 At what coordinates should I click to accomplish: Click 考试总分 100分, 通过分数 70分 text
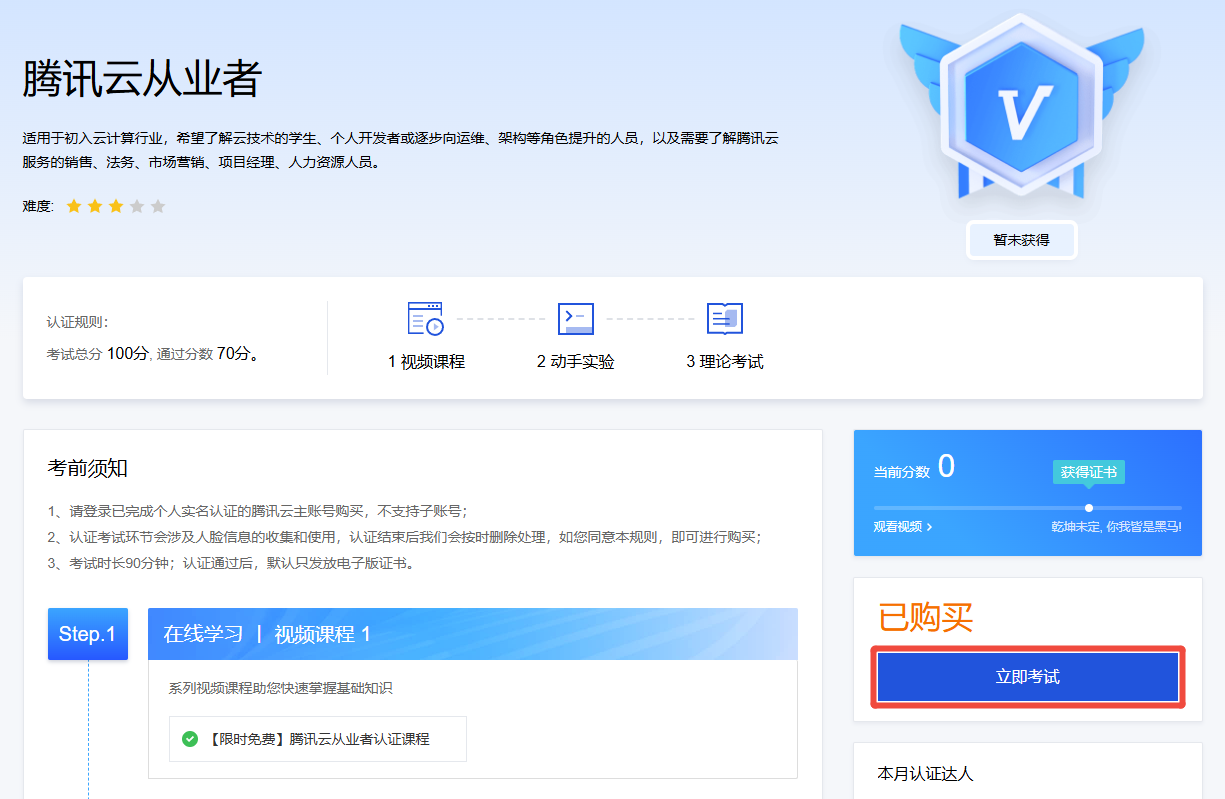[x=153, y=353]
